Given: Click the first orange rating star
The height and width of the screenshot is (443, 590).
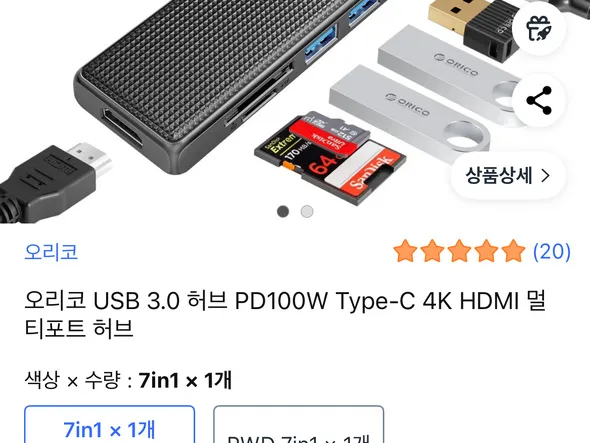Looking at the screenshot, I should point(405,251).
